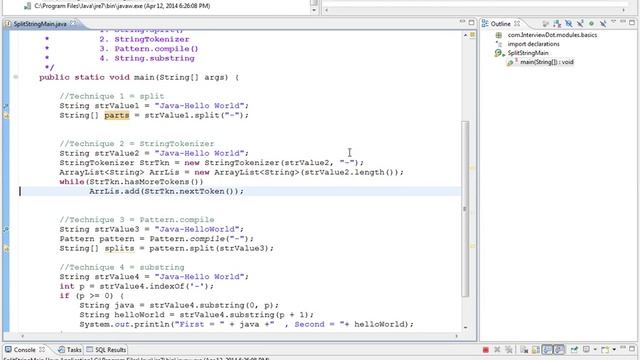The height and width of the screenshot is (360, 640).
Task: Click the Open Console icon
Action: coord(605,349)
